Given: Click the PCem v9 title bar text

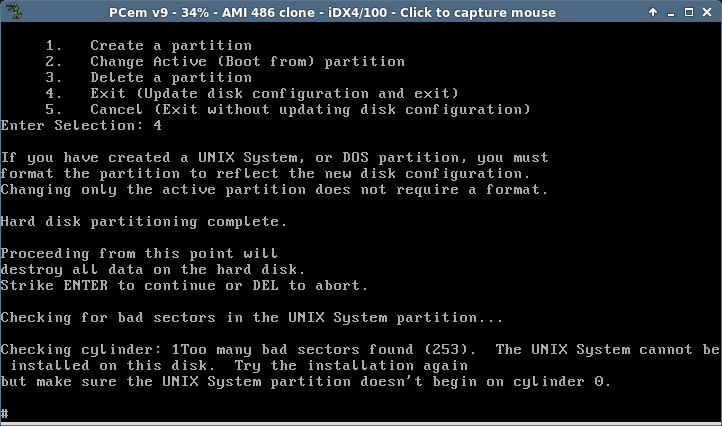Looking at the screenshot, I should (x=332, y=12).
